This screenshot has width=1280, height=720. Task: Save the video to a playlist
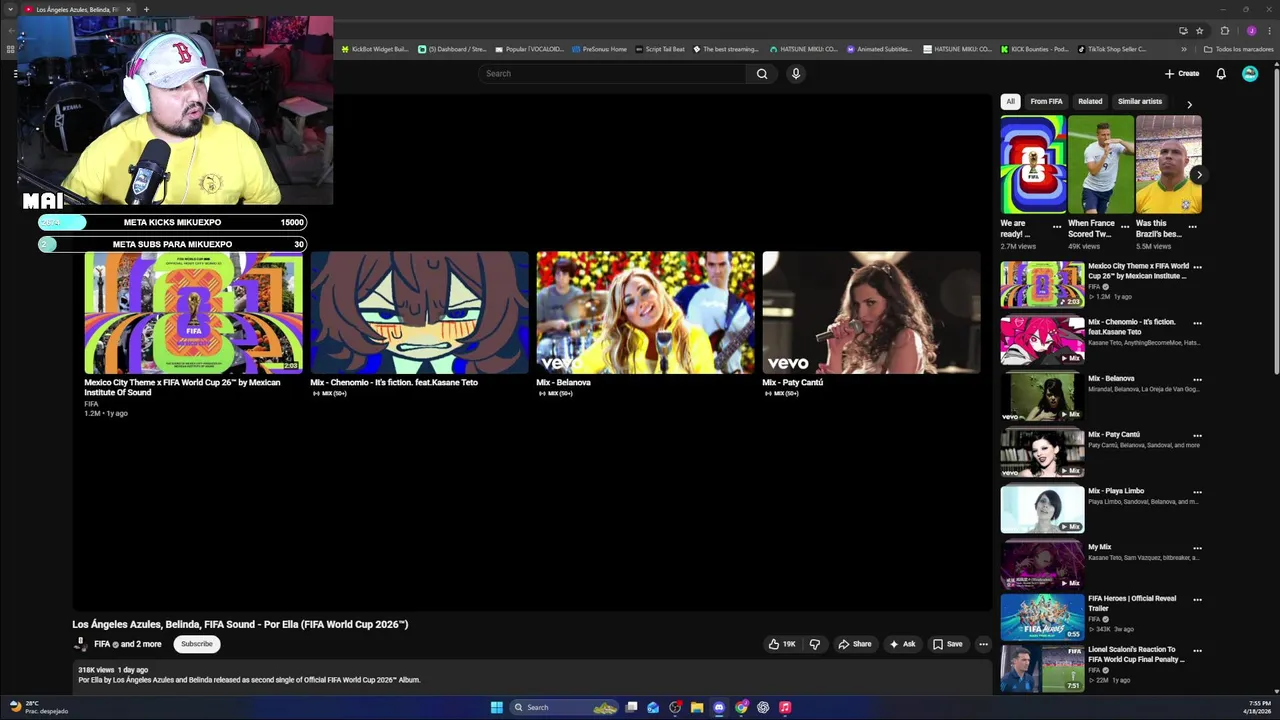tap(947, 644)
